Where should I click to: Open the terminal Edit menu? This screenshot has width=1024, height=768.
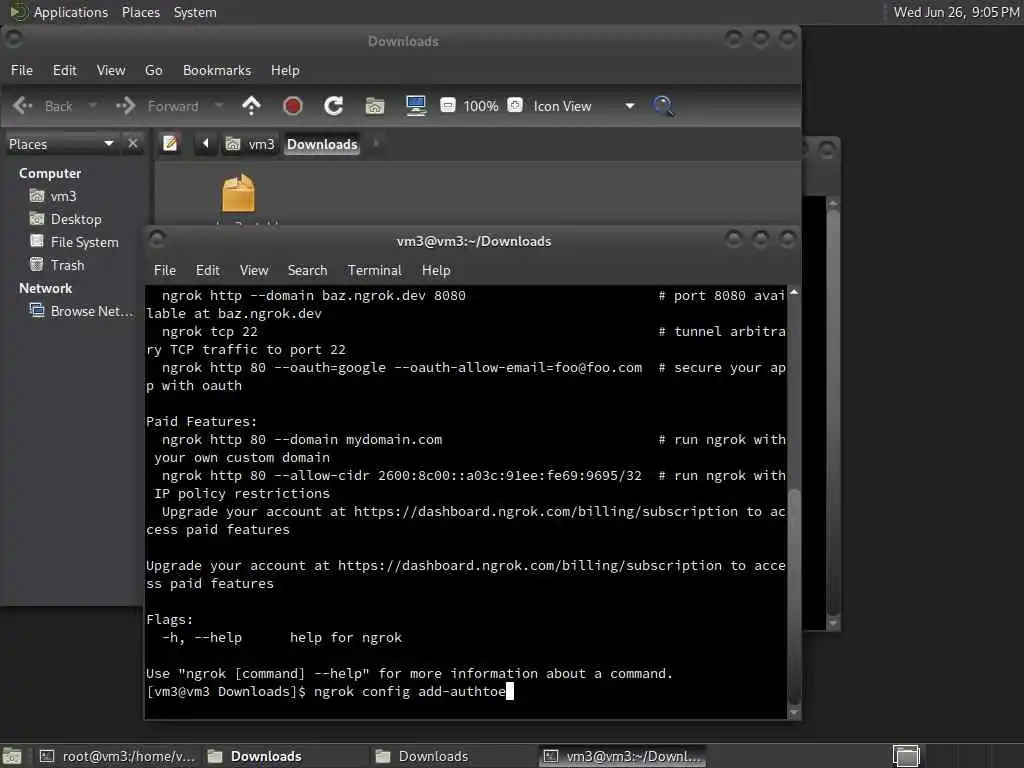tap(208, 270)
